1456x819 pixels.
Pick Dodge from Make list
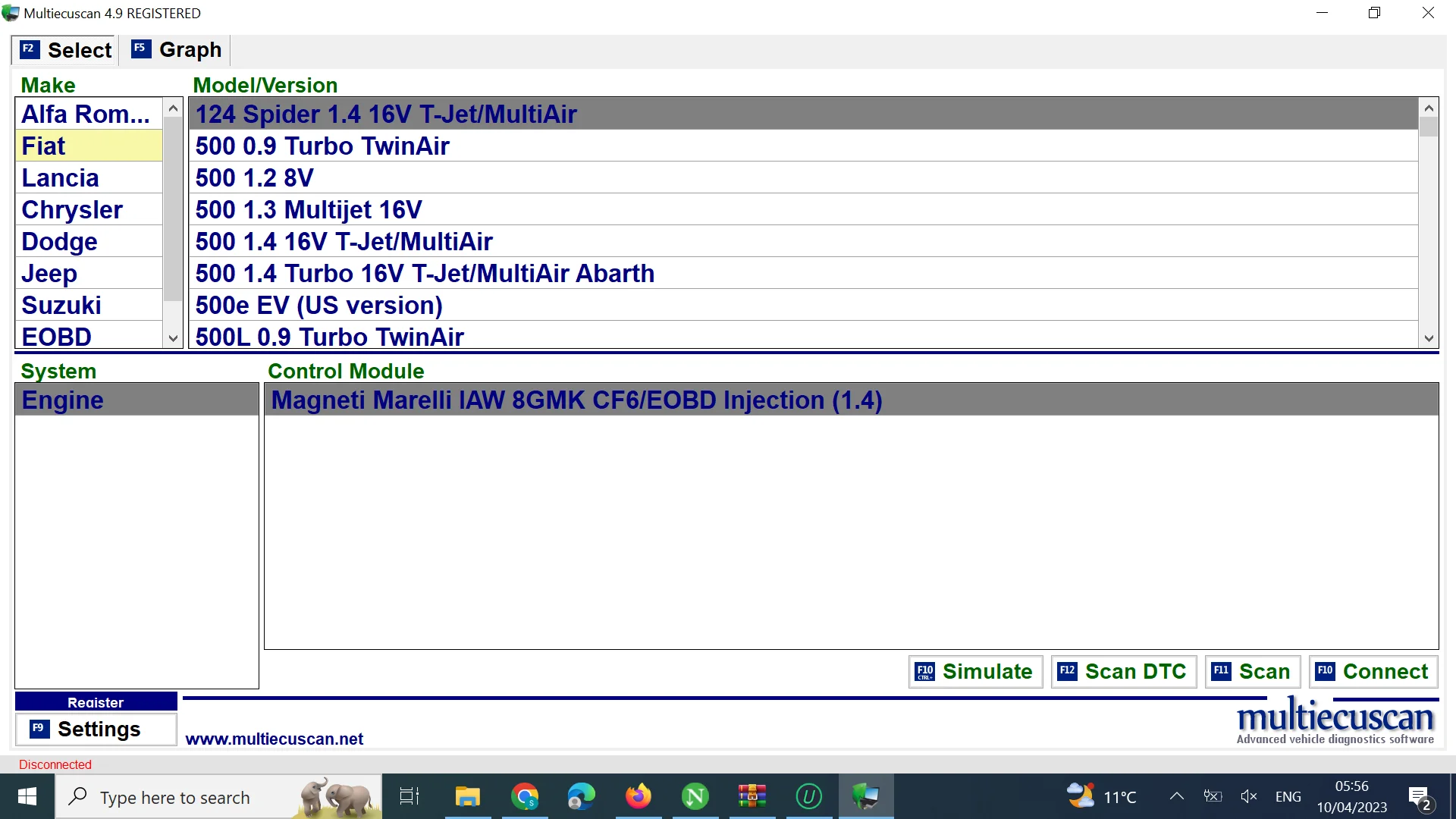tap(89, 241)
